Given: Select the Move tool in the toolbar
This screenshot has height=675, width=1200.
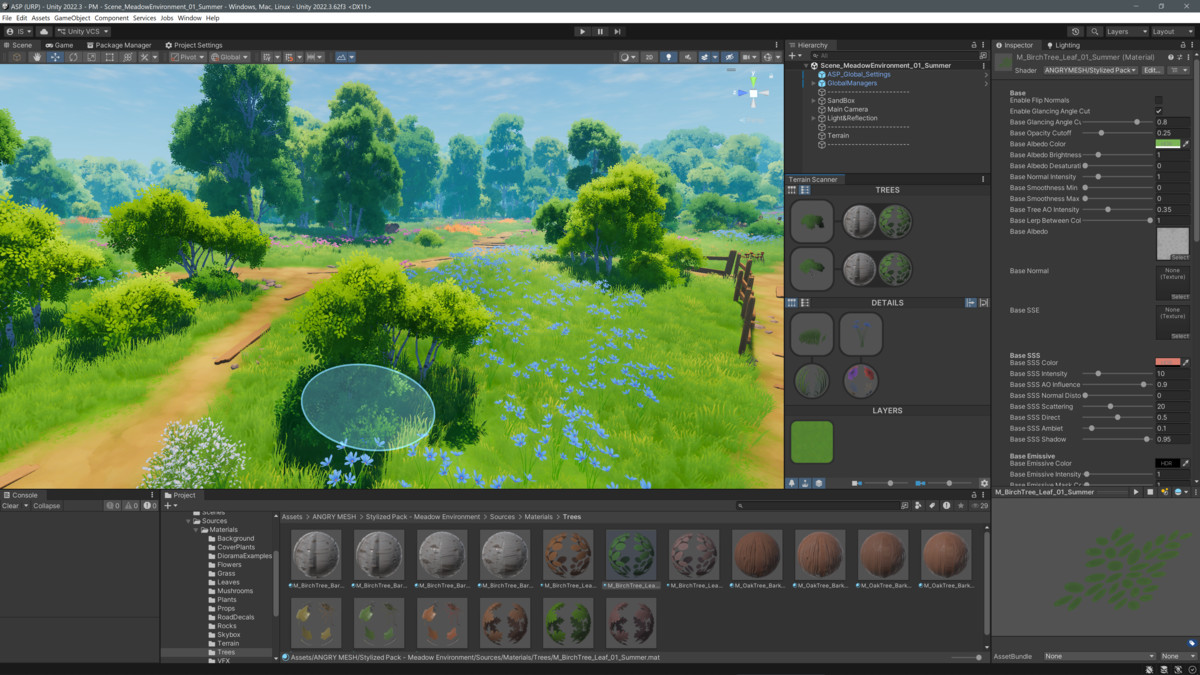Looking at the screenshot, I should pos(55,56).
